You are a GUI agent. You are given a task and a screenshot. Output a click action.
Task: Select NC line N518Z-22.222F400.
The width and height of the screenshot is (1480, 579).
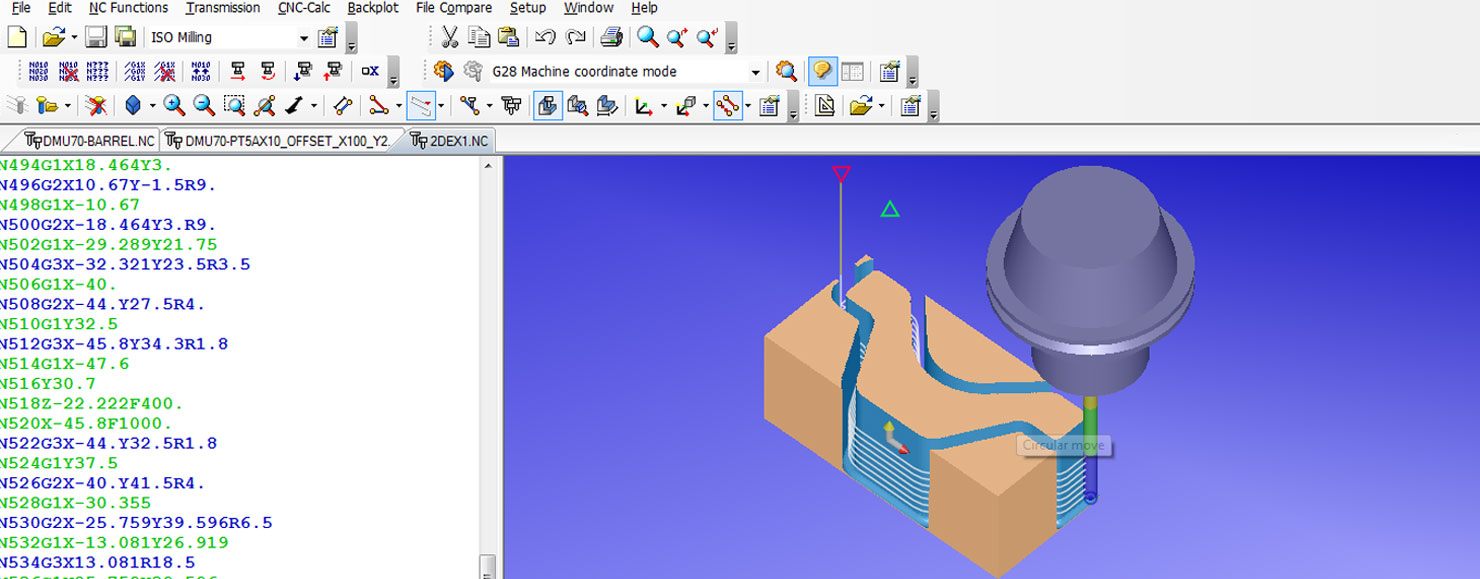tap(92, 403)
